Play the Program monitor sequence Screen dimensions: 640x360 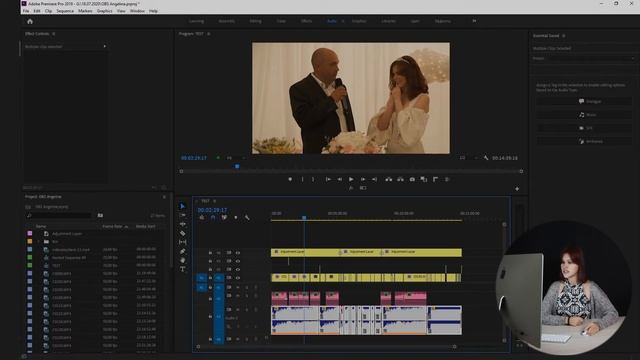coord(351,179)
